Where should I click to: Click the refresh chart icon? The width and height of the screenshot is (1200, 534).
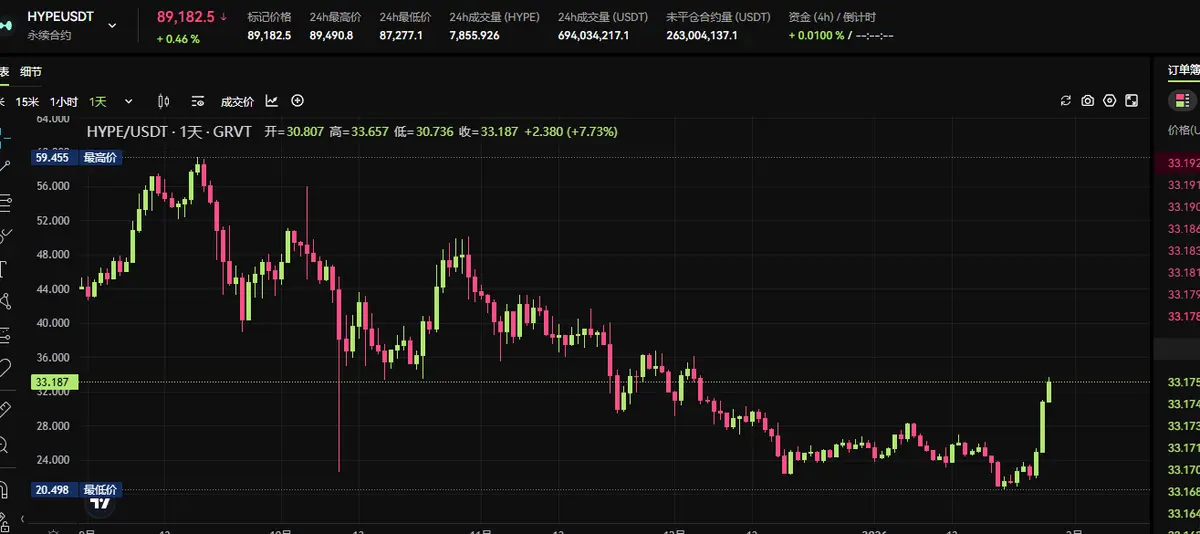(x=1066, y=101)
